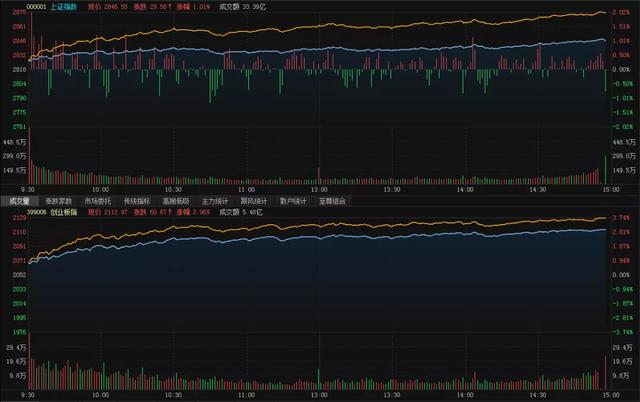Image resolution: width=640 pixels, height=402 pixels.
Task: Open the 散户统计 tab
Action: click(x=293, y=201)
